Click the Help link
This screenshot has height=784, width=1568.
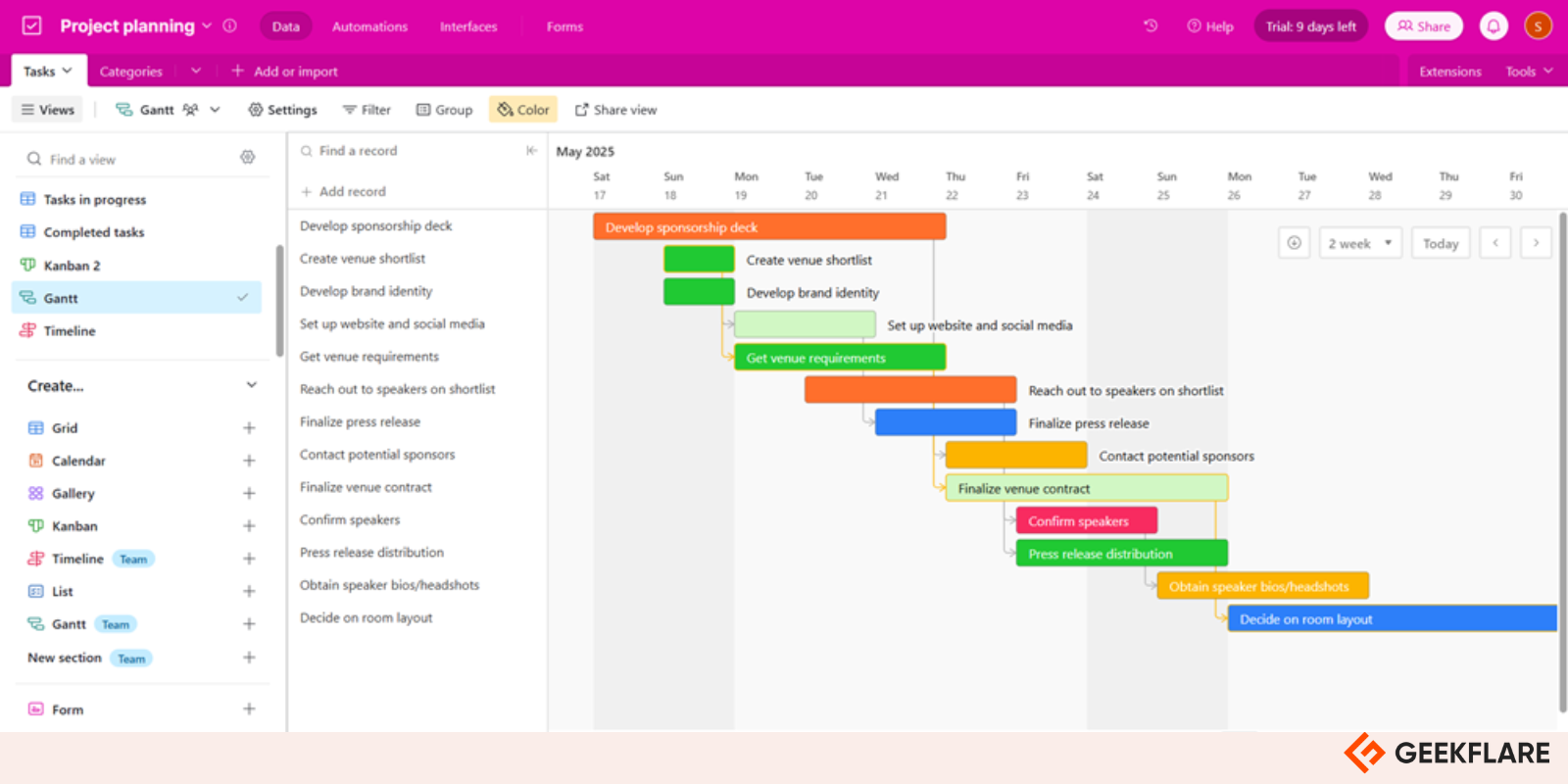pyautogui.click(x=1210, y=26)
